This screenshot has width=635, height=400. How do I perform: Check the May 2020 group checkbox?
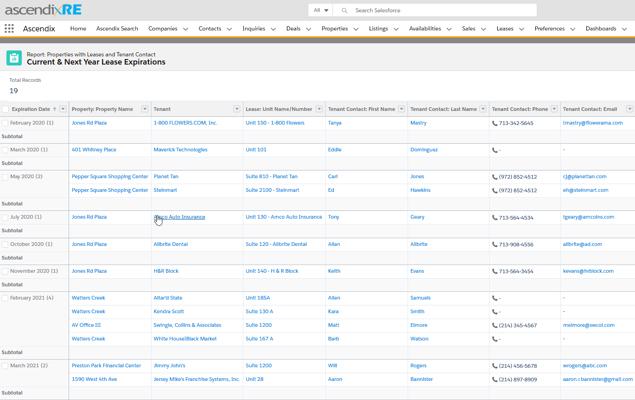coord(5,177)
